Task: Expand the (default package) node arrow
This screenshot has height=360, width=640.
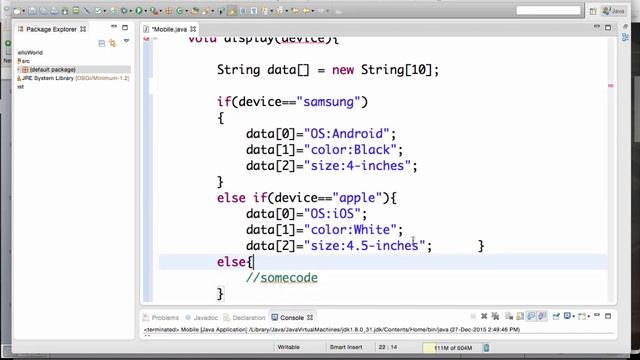Action: [18, 70]
